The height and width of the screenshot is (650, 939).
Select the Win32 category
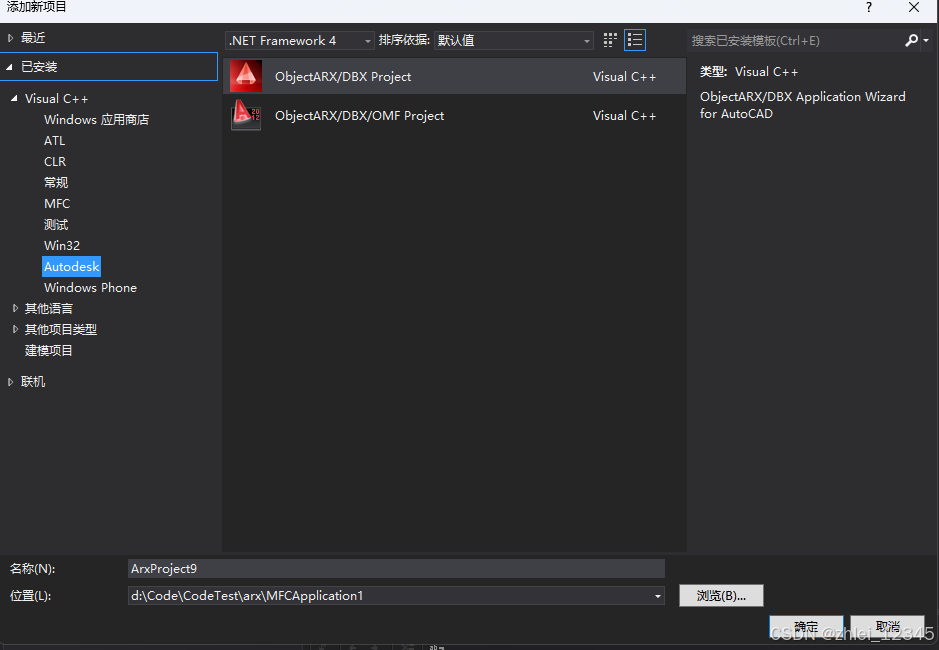[x=62, y=246]
